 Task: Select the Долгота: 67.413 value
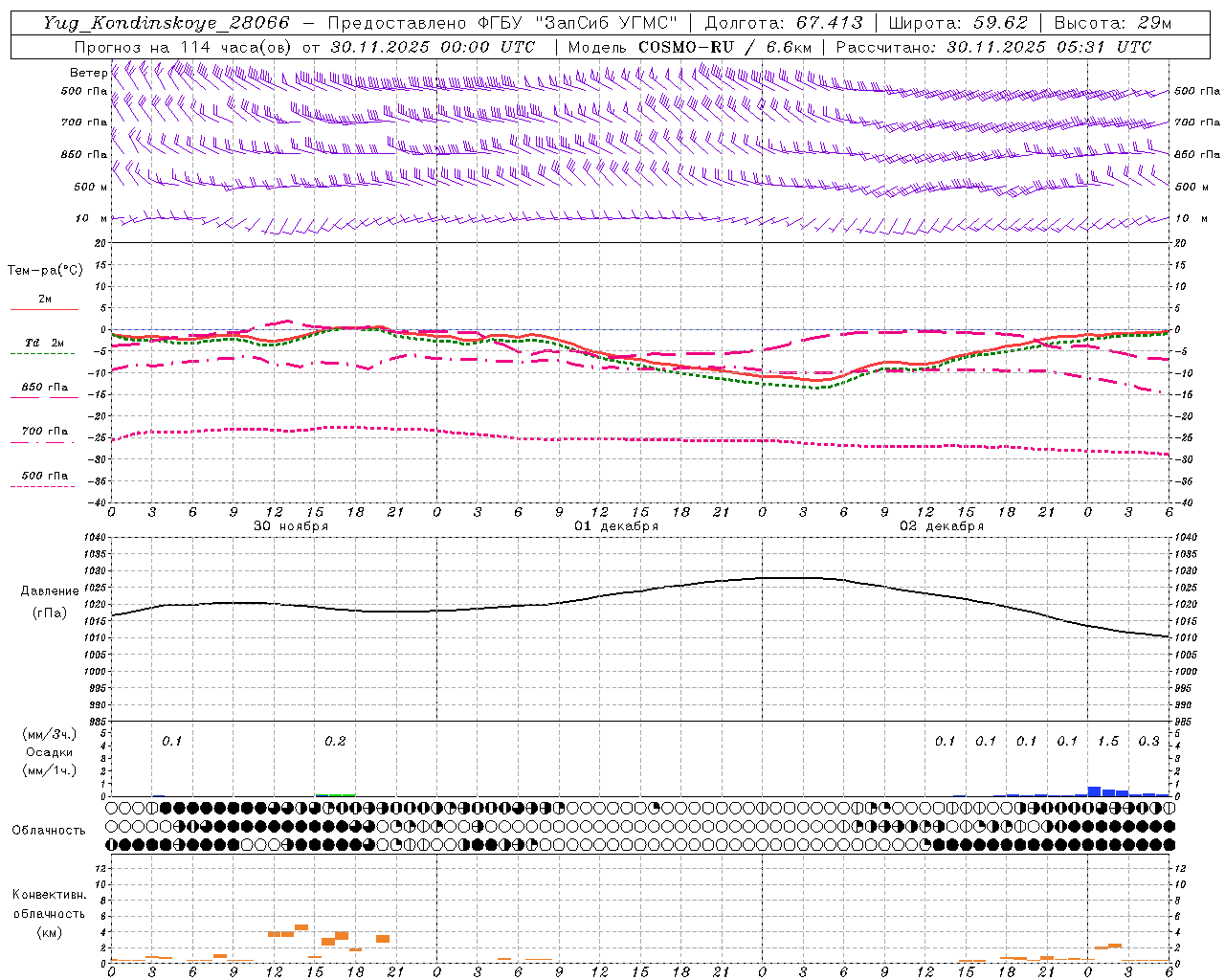click(784, 23)
